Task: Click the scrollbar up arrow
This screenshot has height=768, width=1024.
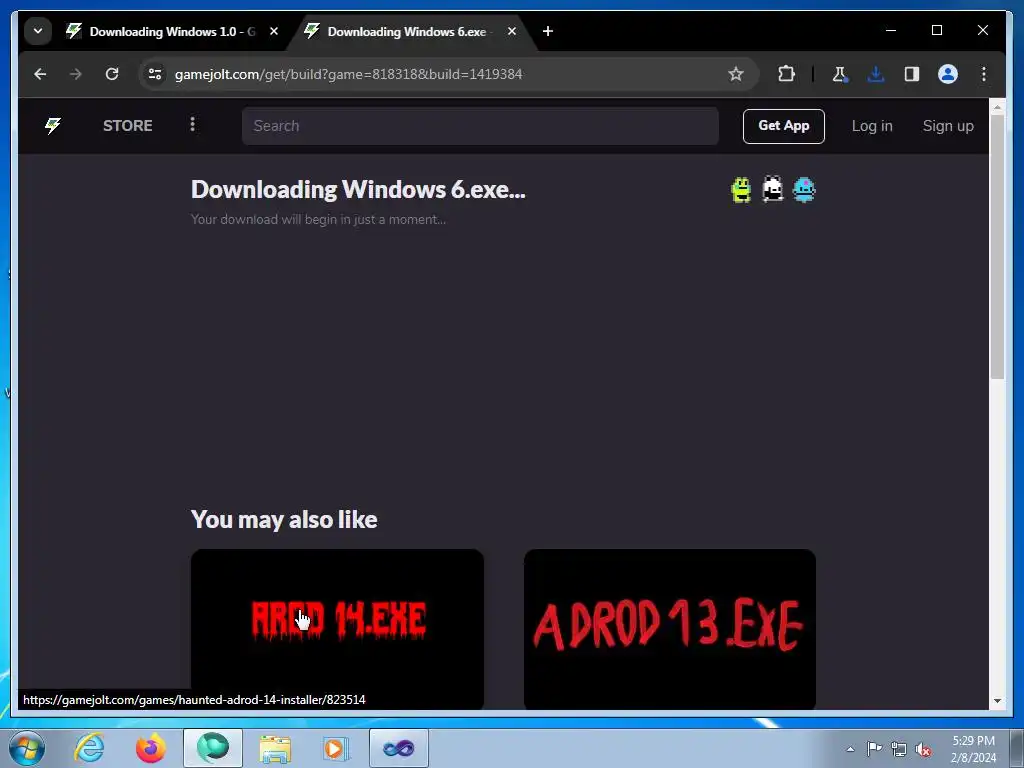Action: coord(997,106)
